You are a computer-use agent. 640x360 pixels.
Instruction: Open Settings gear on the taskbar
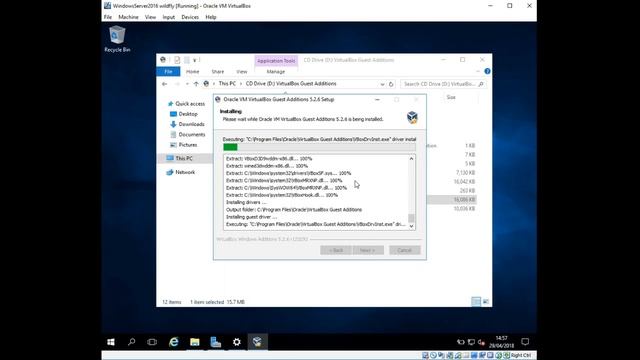[x=237, y=342]
